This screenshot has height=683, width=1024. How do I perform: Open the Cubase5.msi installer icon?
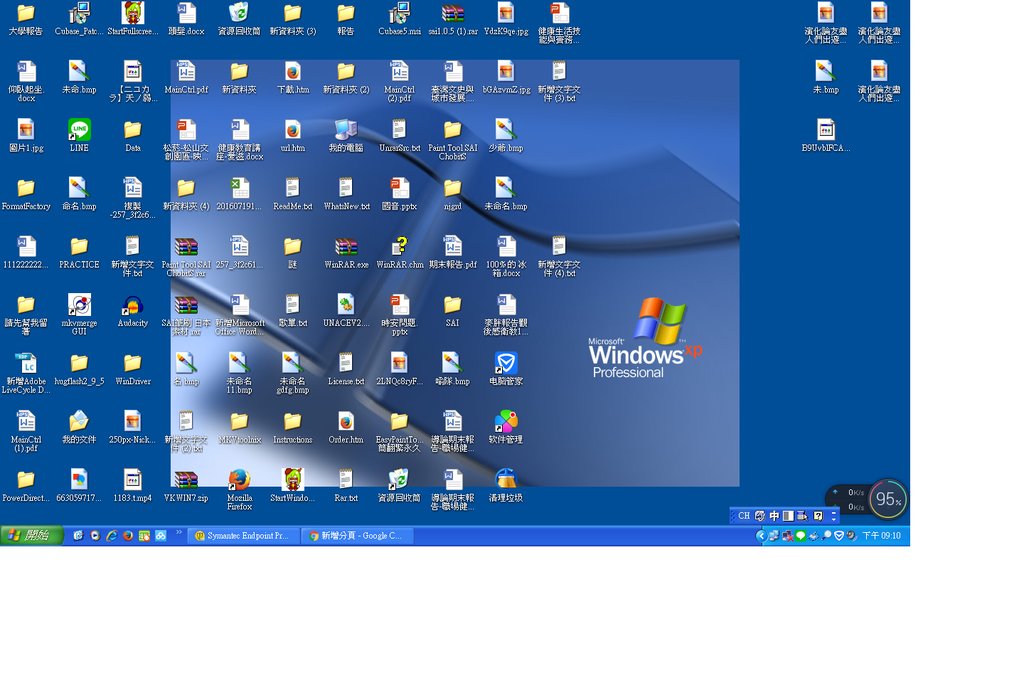[x=400, y=18]
